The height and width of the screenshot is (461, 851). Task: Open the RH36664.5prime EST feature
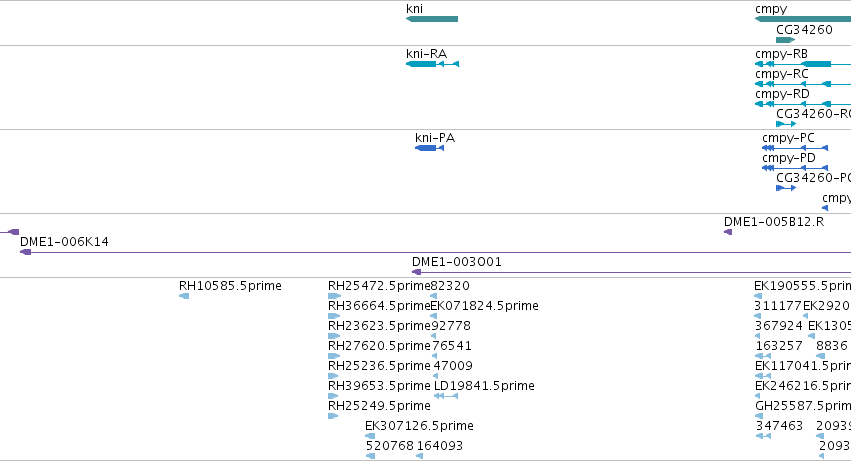(x=334, y=316)
